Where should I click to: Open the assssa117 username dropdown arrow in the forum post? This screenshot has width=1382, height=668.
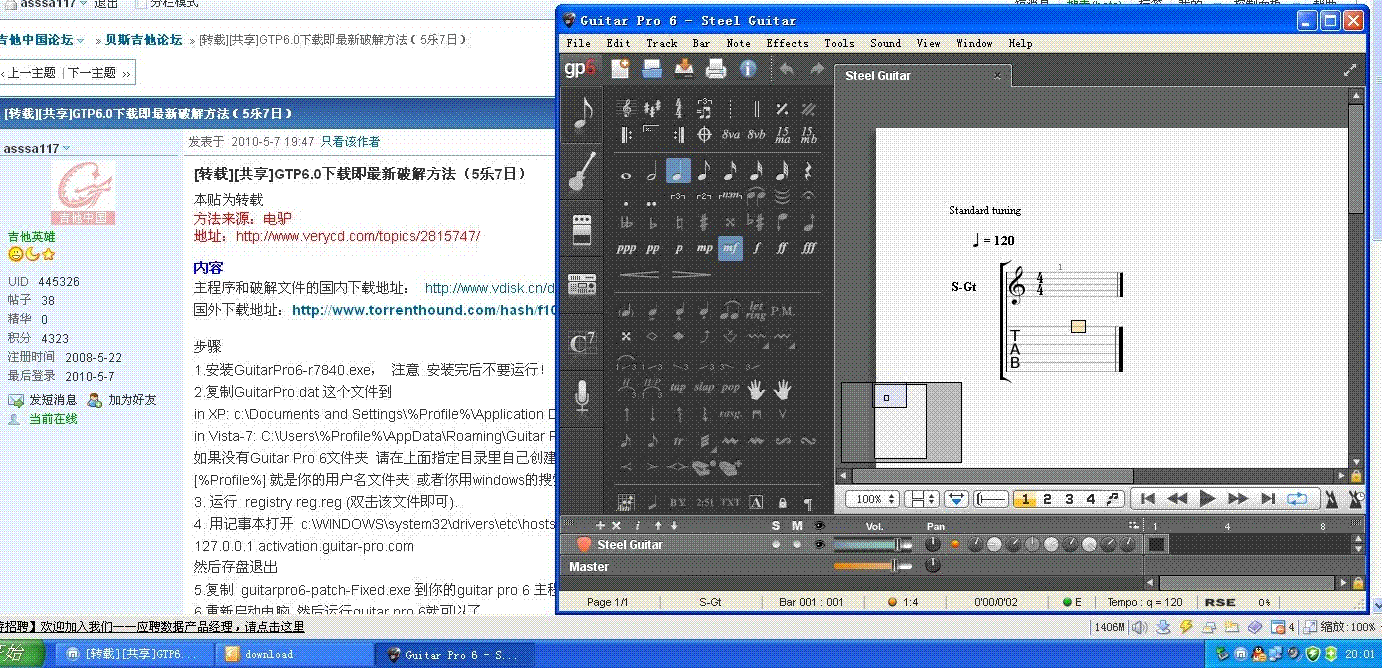tap(67, 148)
